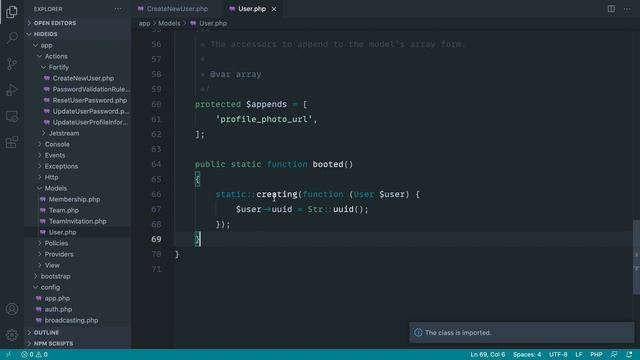Open the notifications bell in status bar
Viewport: 640px width, 360px height.
click(x=629, y=354)
